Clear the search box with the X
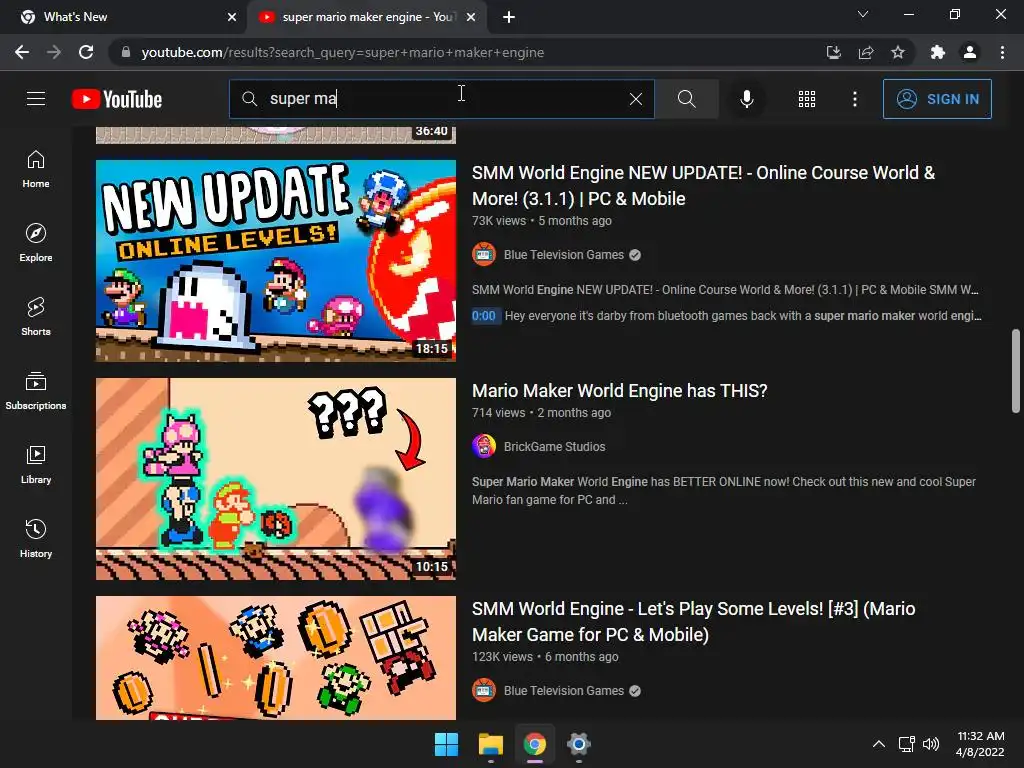Viewport: 1024px width, 768px height. coord(635,99)
